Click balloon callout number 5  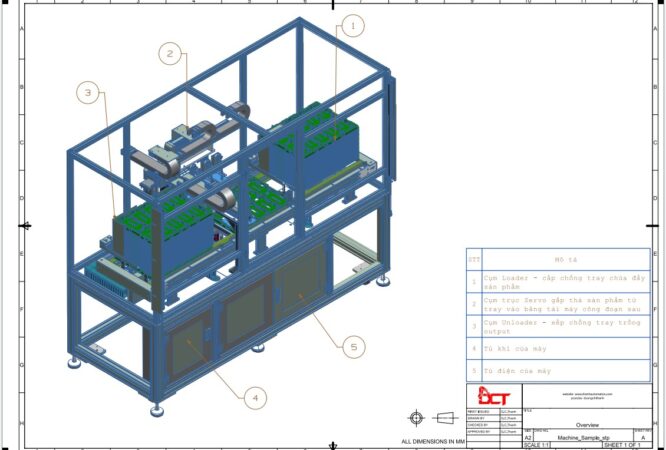click(x=352, y=347)
